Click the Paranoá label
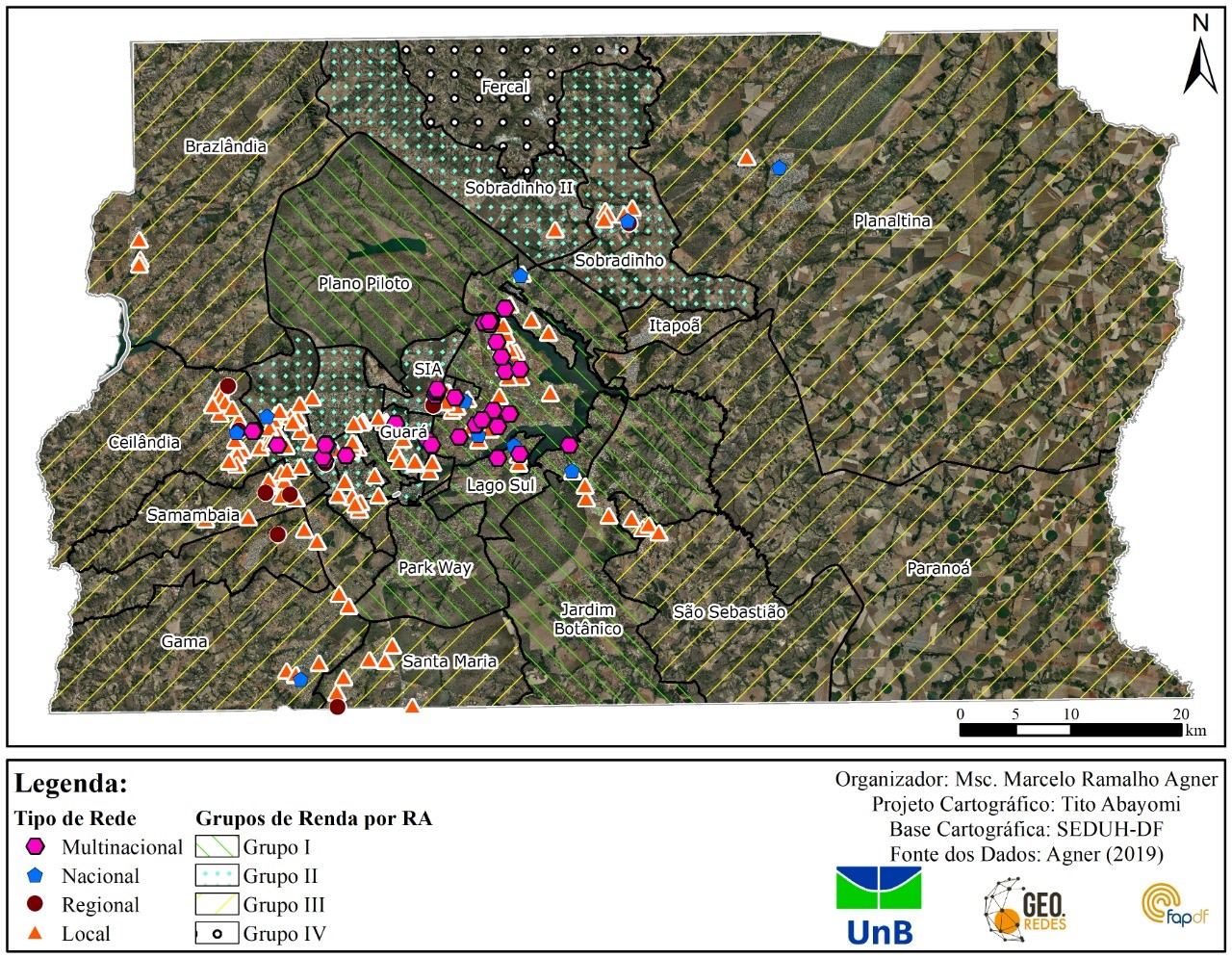1232x958 pixels. tap(938, 568)
